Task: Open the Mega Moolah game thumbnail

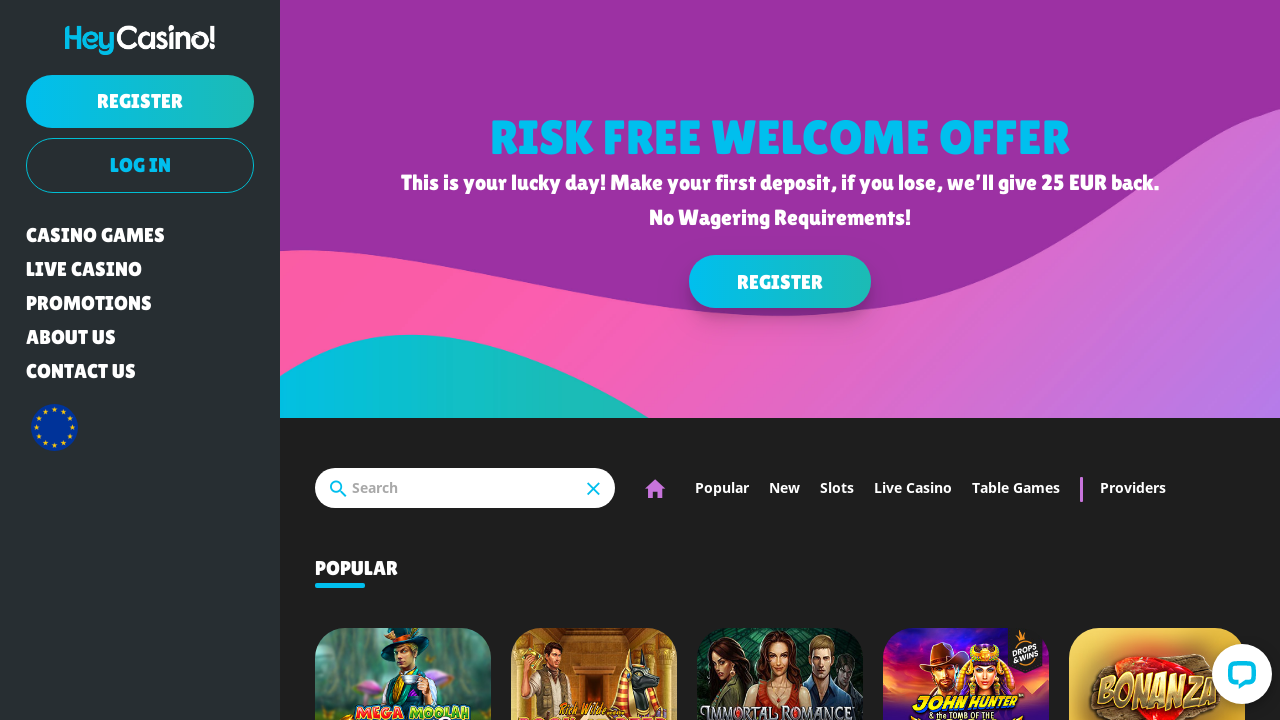Action: 403,674
